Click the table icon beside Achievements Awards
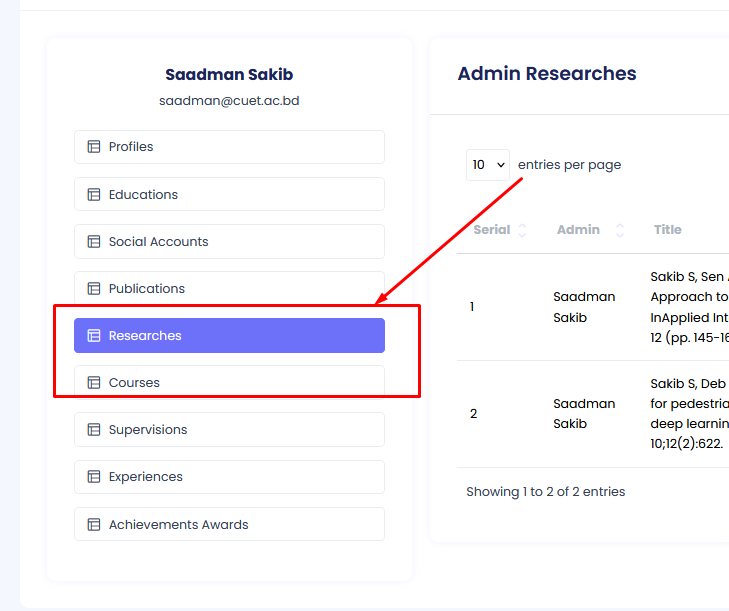This screenshot has width=729, height=611. pyautogui.click(x=94, y=525)
